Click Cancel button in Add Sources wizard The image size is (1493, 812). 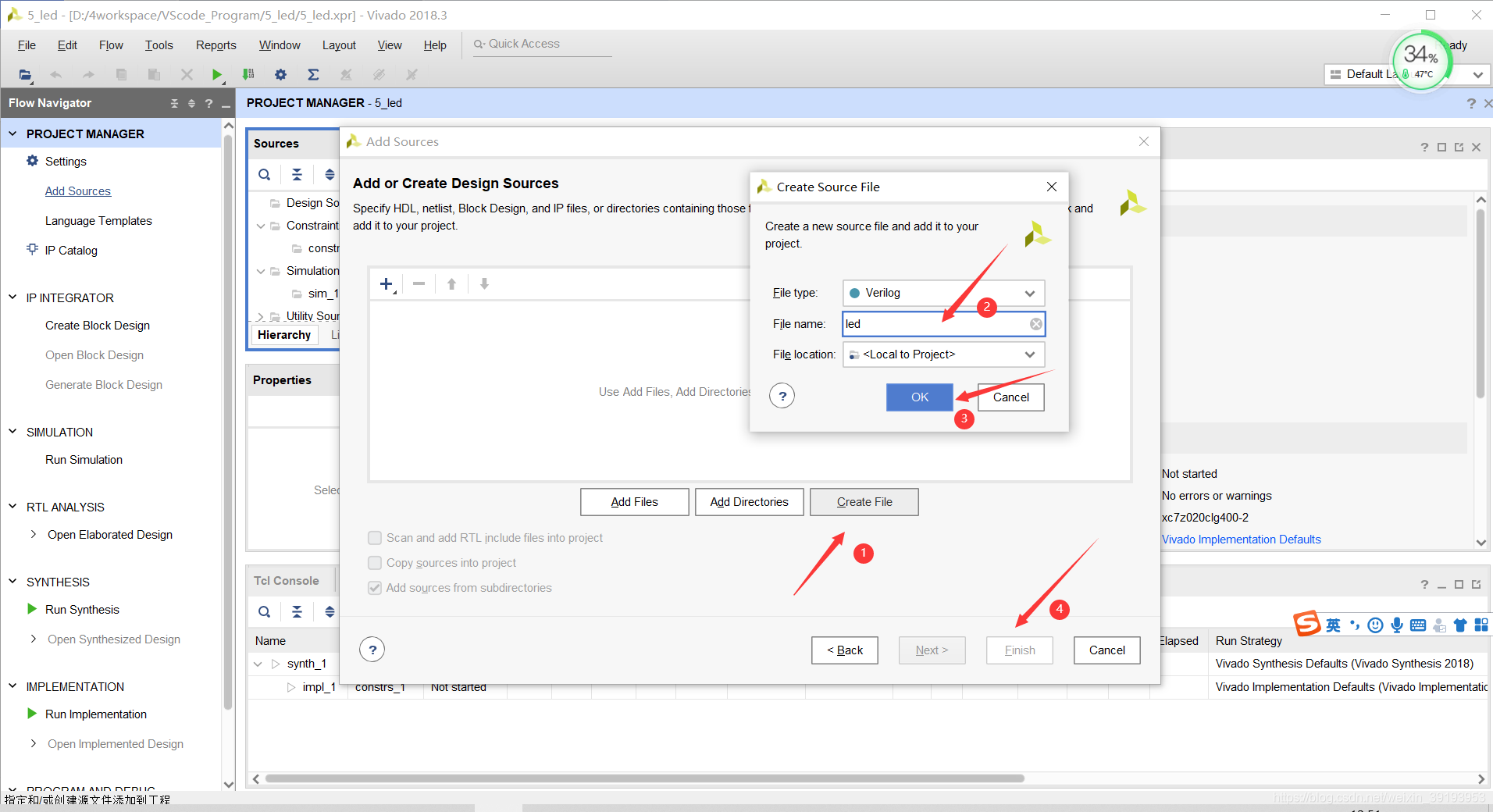pyautogui.click(x=1107, y=650)
